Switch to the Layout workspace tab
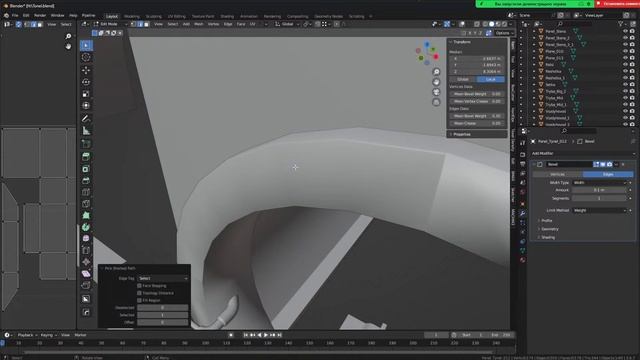Screen dimensions: 640x360 coord(112,16)
